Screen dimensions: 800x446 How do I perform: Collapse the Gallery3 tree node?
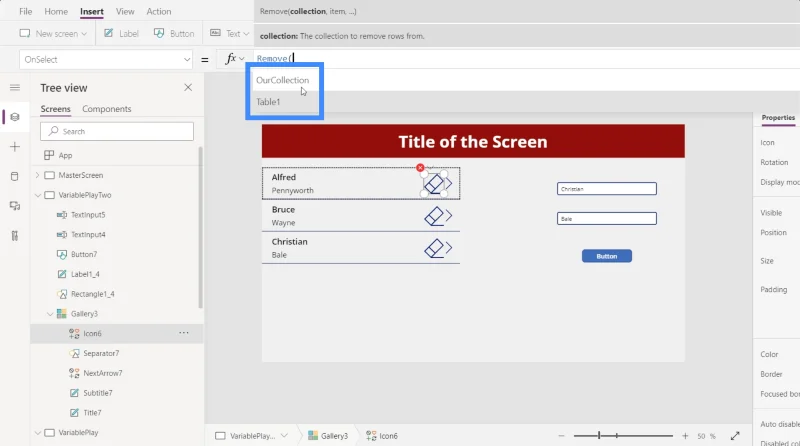[50, 314]
